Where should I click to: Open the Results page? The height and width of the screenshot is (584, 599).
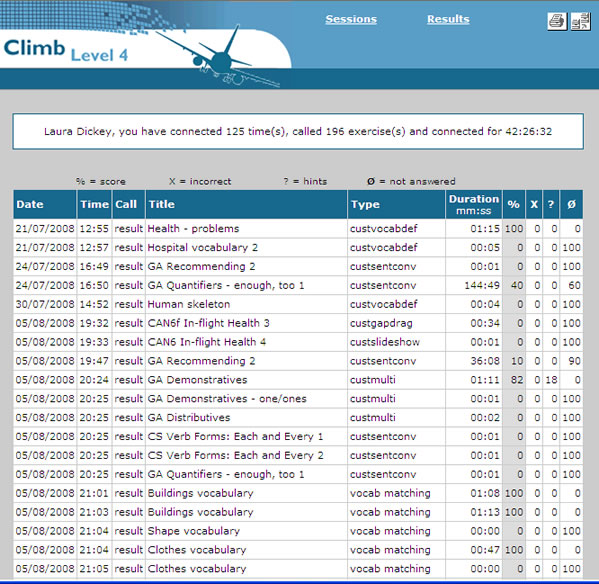(448, 19)
